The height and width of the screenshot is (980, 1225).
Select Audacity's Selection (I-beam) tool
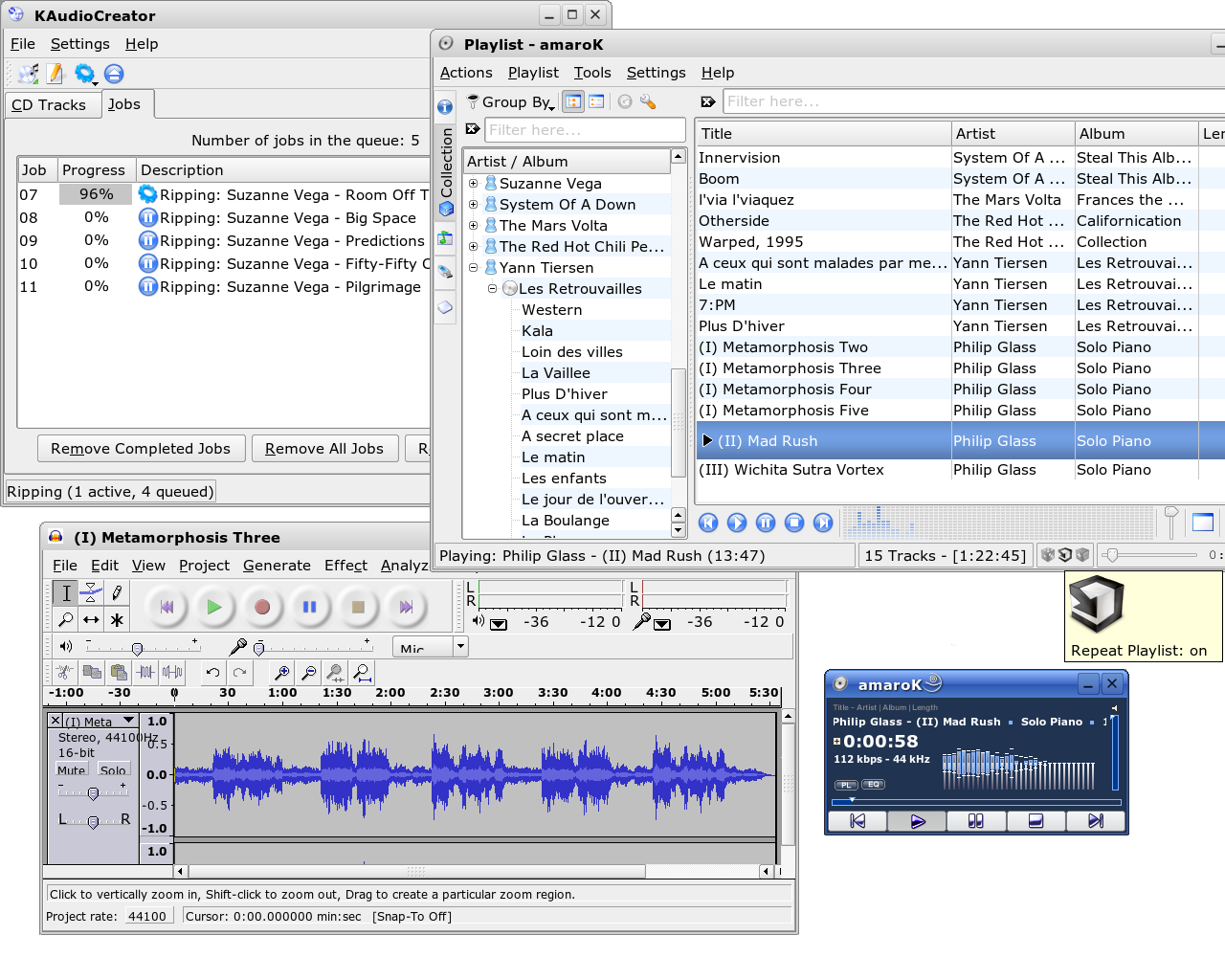coord(65,592)
